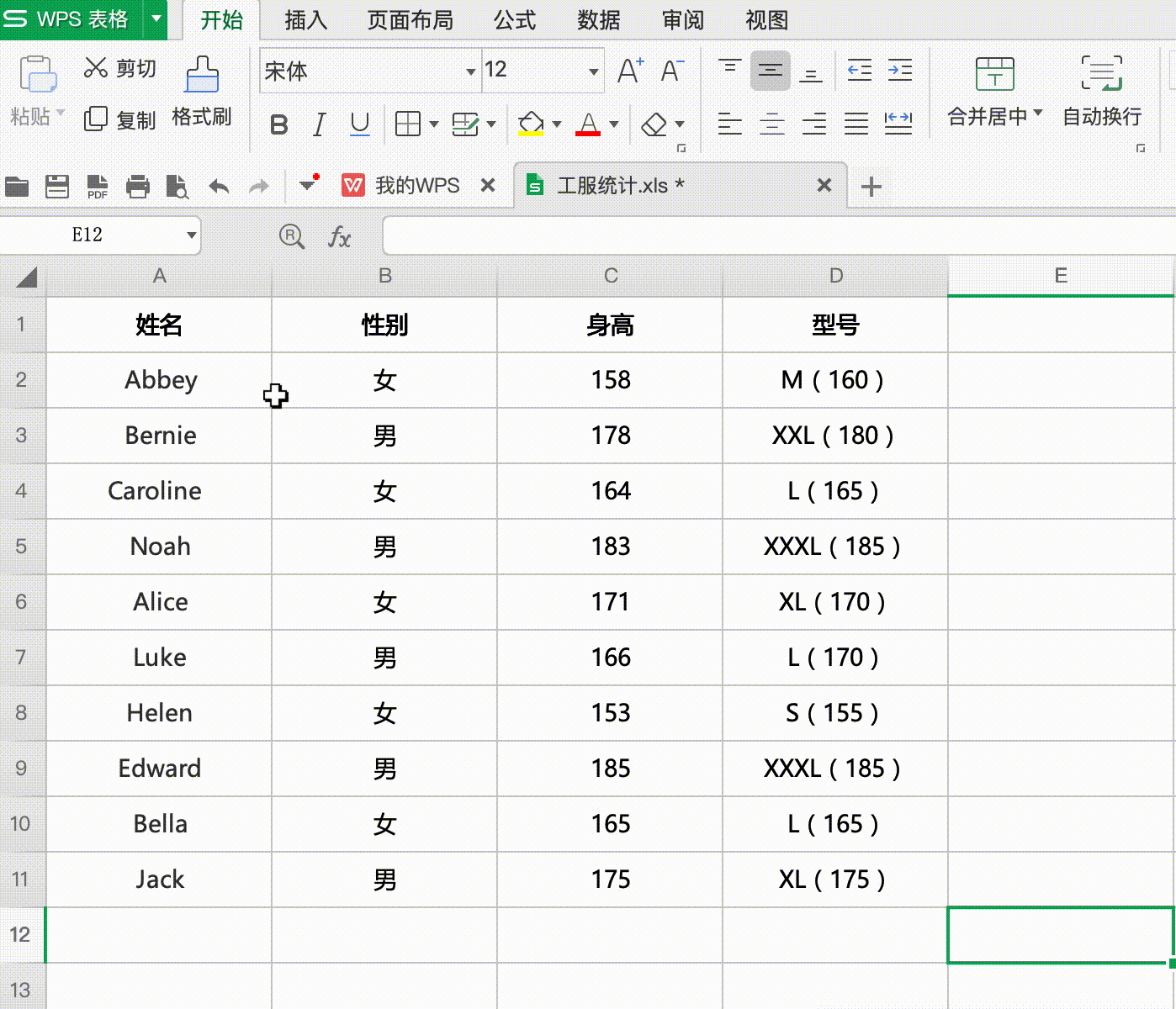Align text left horizontally

(x=729, y=124)
